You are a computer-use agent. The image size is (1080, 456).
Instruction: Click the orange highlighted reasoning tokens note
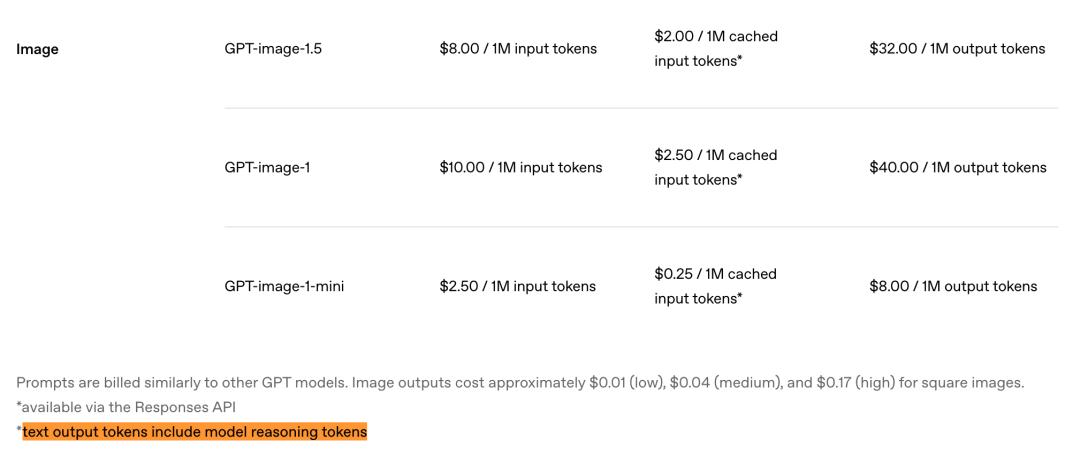pos(195,432)
